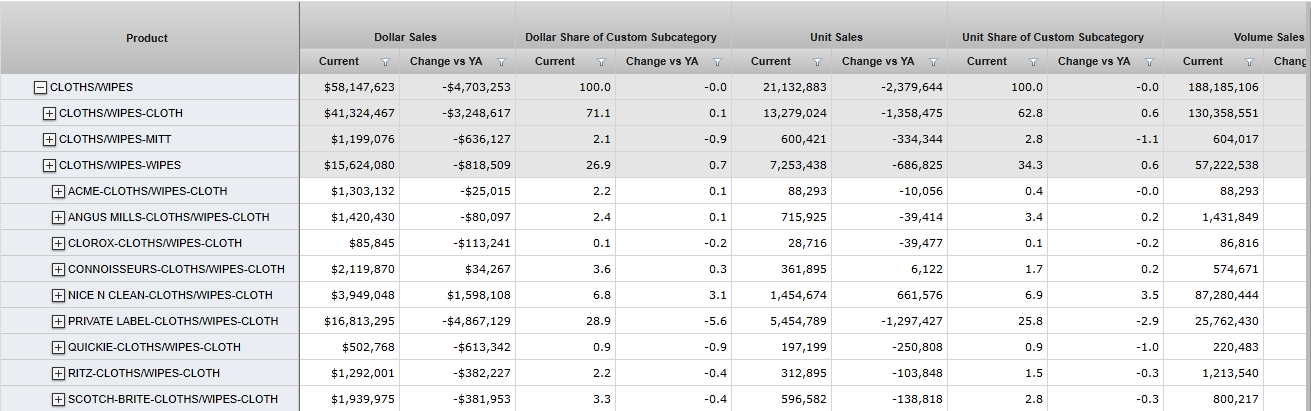The image size is (1311, 411).
Task: Expand the NICE N CLEAN cloth row
Action: point(58,295)
